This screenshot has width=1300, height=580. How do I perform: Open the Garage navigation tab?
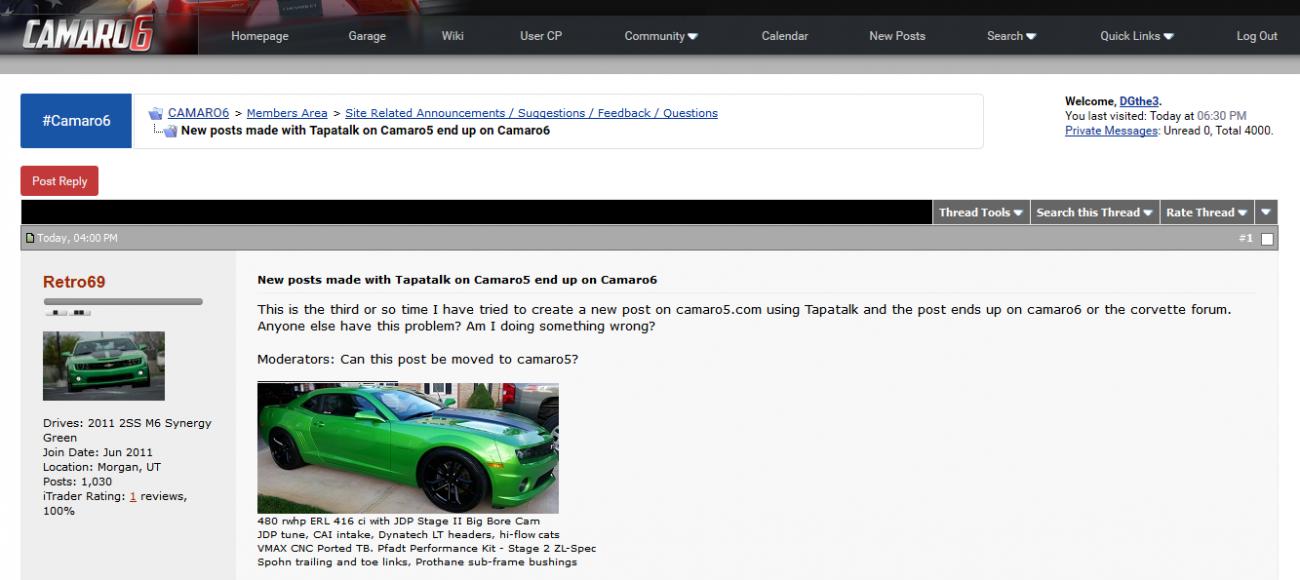(x=367, y=35)
